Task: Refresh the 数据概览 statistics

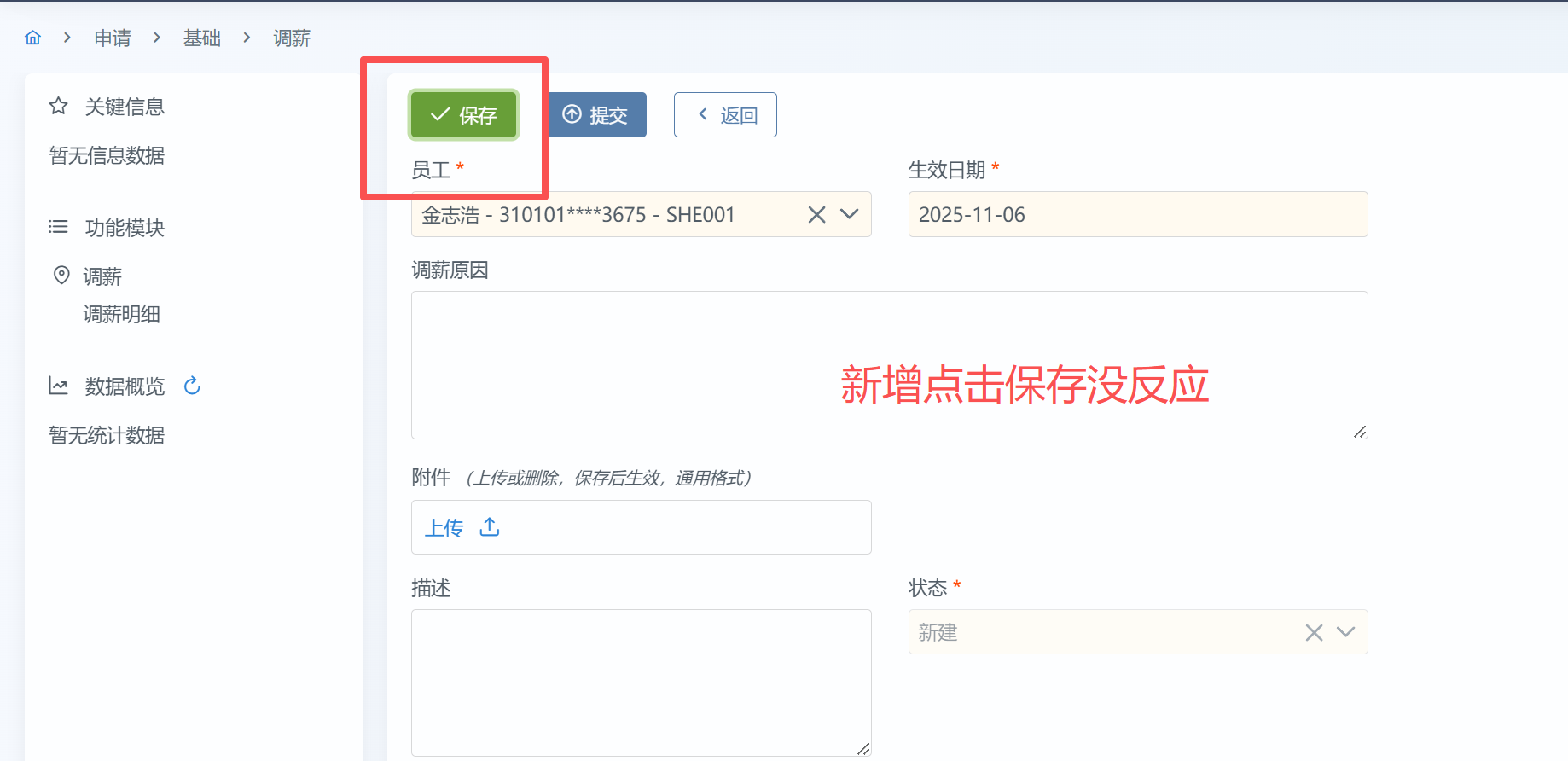Action: 193,386
